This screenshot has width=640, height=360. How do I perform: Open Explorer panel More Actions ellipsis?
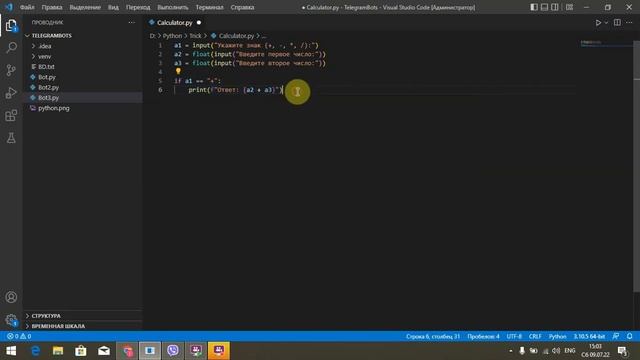tap(131, 23)
